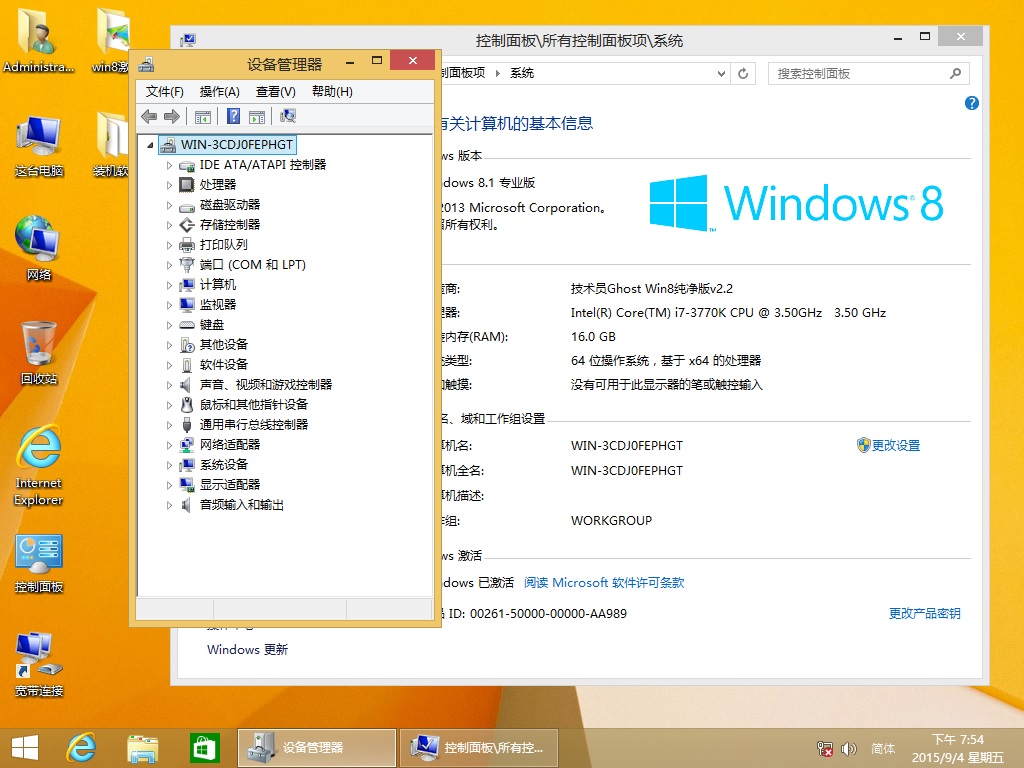This screenshot has height=768, width=1024.
Task: Toggle the console tree pane icon
Action: coord(202,116)
